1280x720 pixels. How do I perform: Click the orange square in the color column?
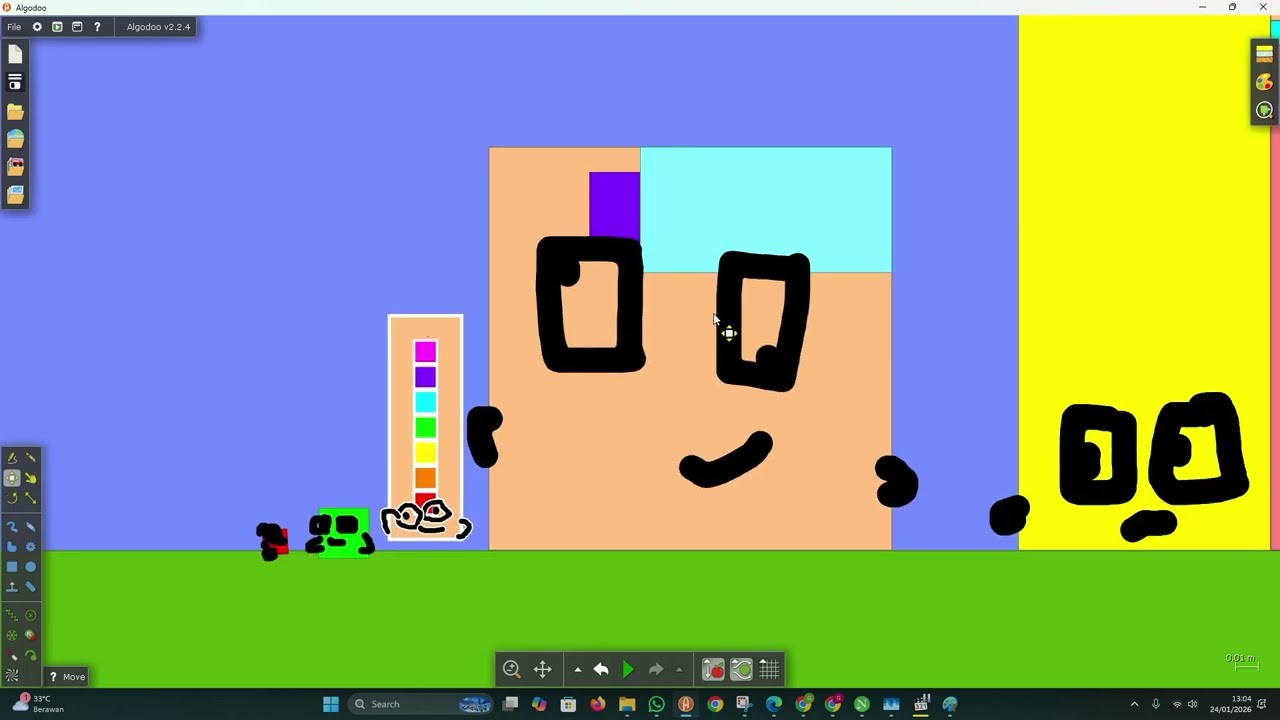click(425, 478)
